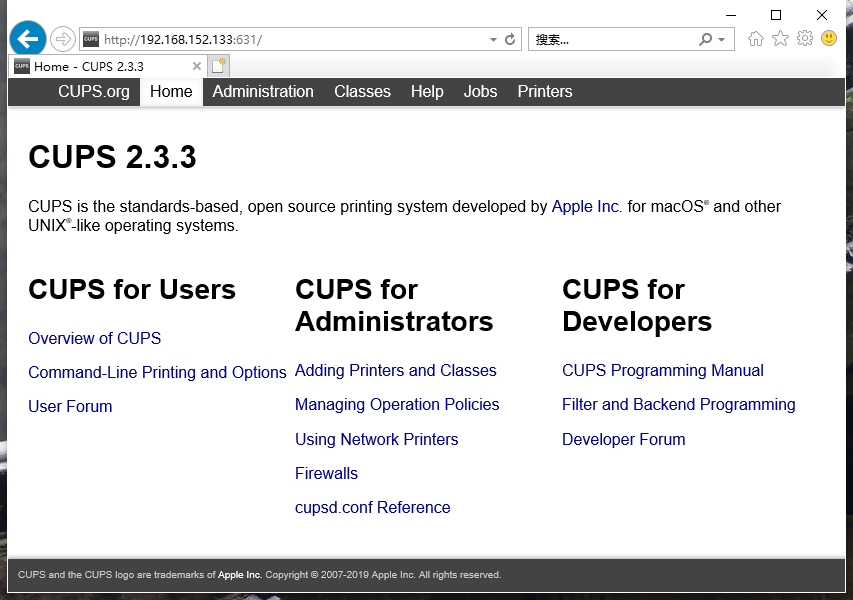Click the CUPS favicon in the address bar
853x600 pixels.
click(x=89, y=38)
